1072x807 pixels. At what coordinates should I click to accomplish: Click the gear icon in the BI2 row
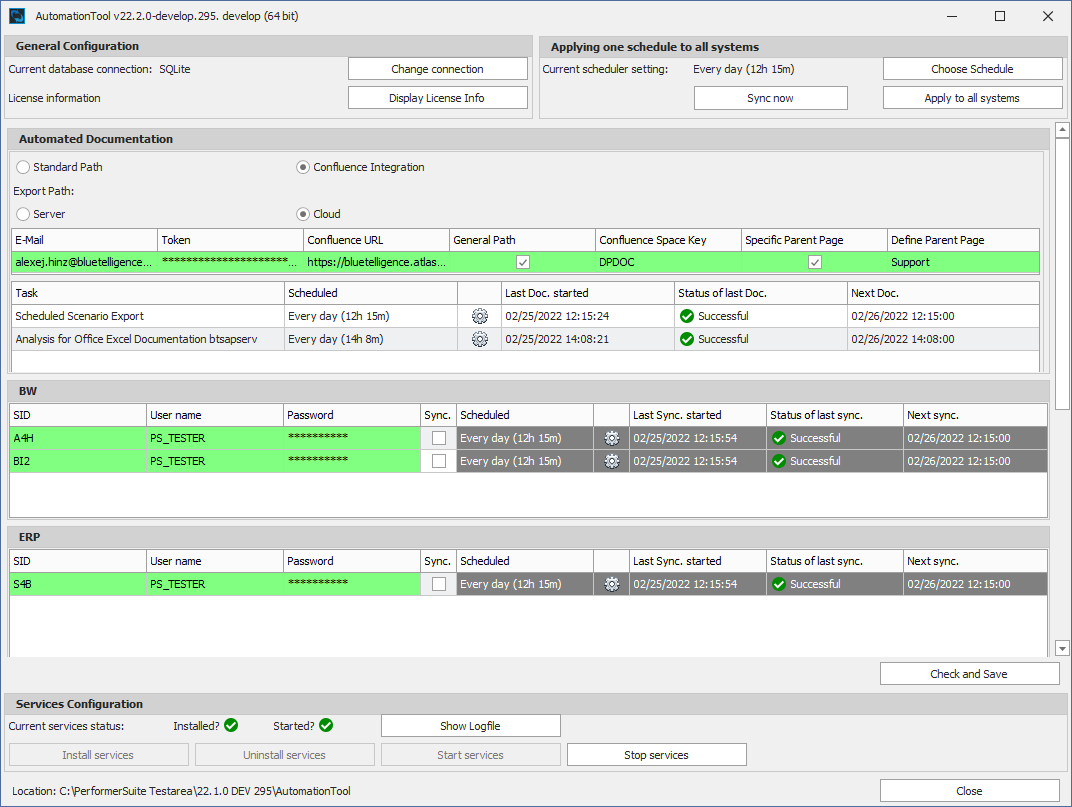click(611, 461)
